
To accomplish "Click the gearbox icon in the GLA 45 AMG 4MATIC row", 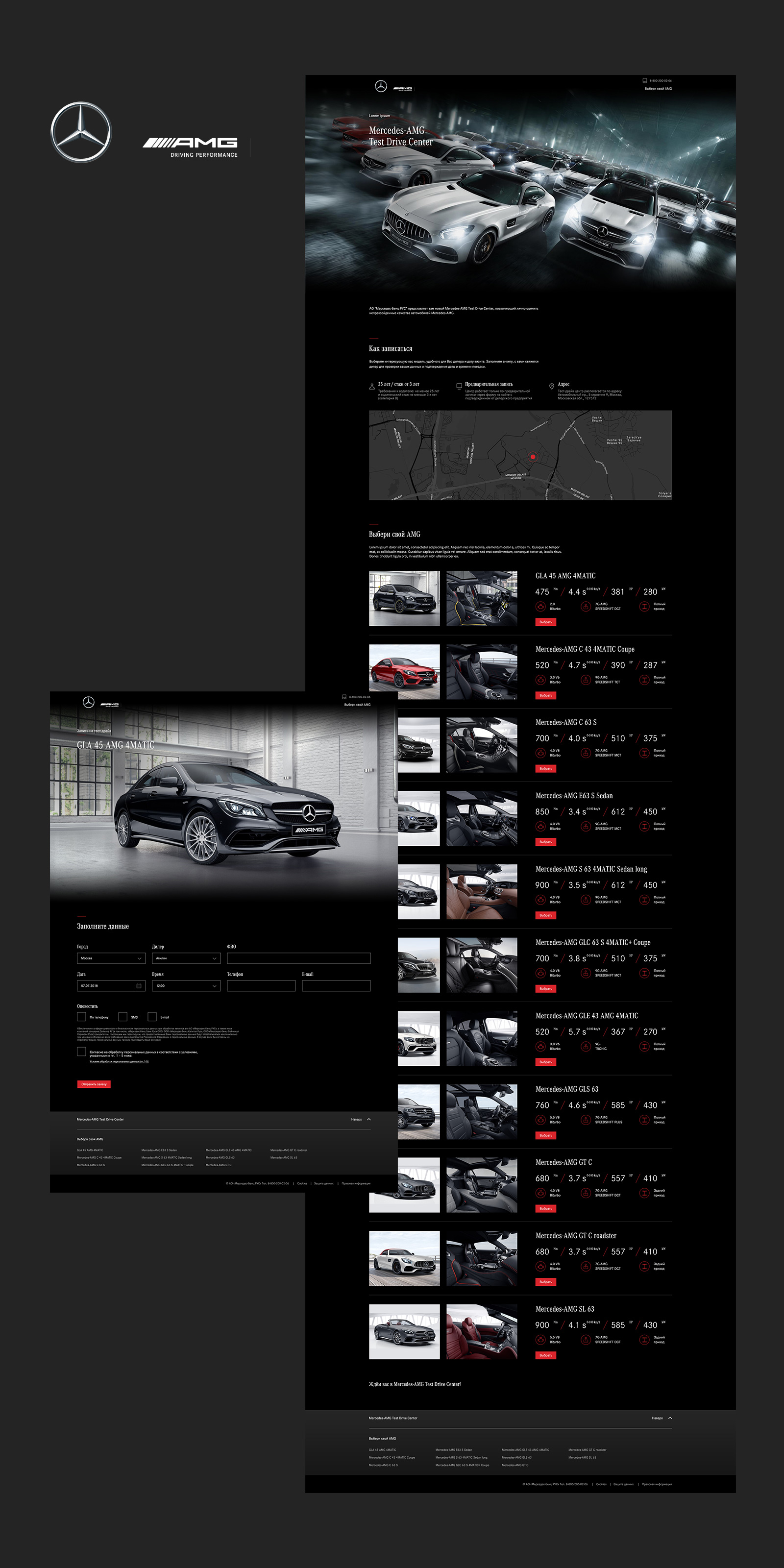I will pyautogui.click(x=586, y=606).
